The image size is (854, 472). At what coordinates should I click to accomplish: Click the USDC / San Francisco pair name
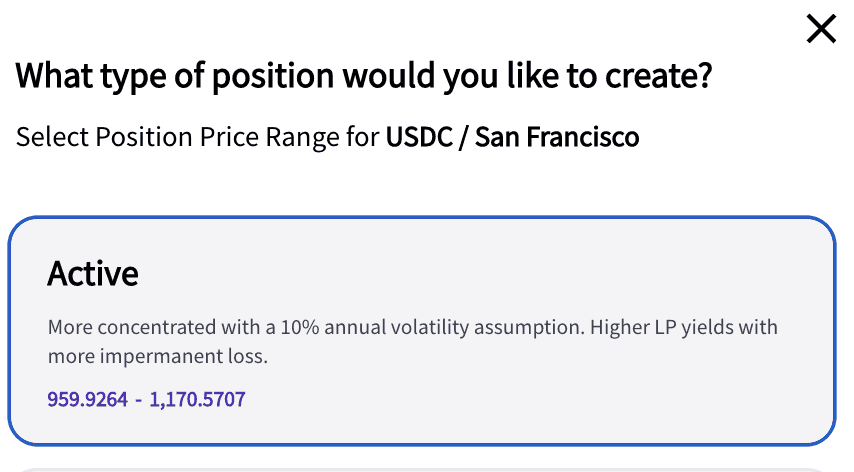(x=513, y=137)
